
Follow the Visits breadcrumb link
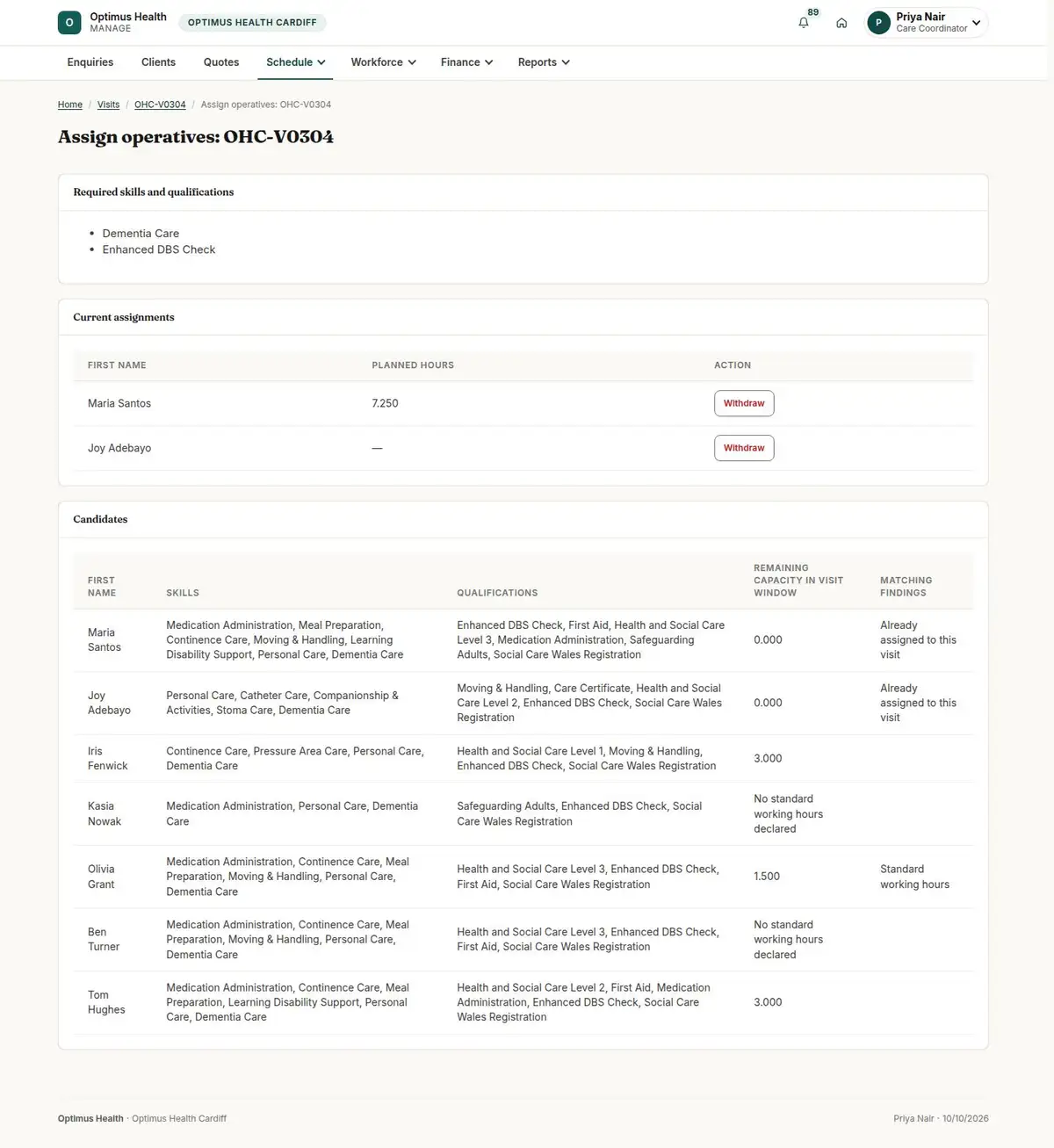tap(108, 105)
